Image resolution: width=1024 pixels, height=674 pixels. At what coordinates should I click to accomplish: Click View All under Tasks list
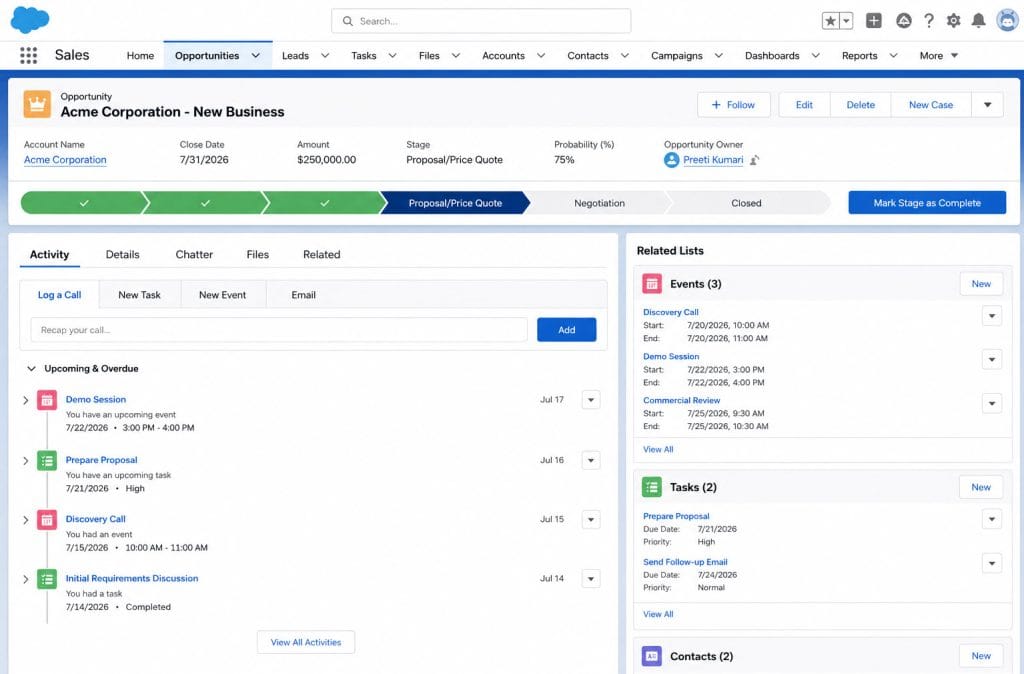658,614
